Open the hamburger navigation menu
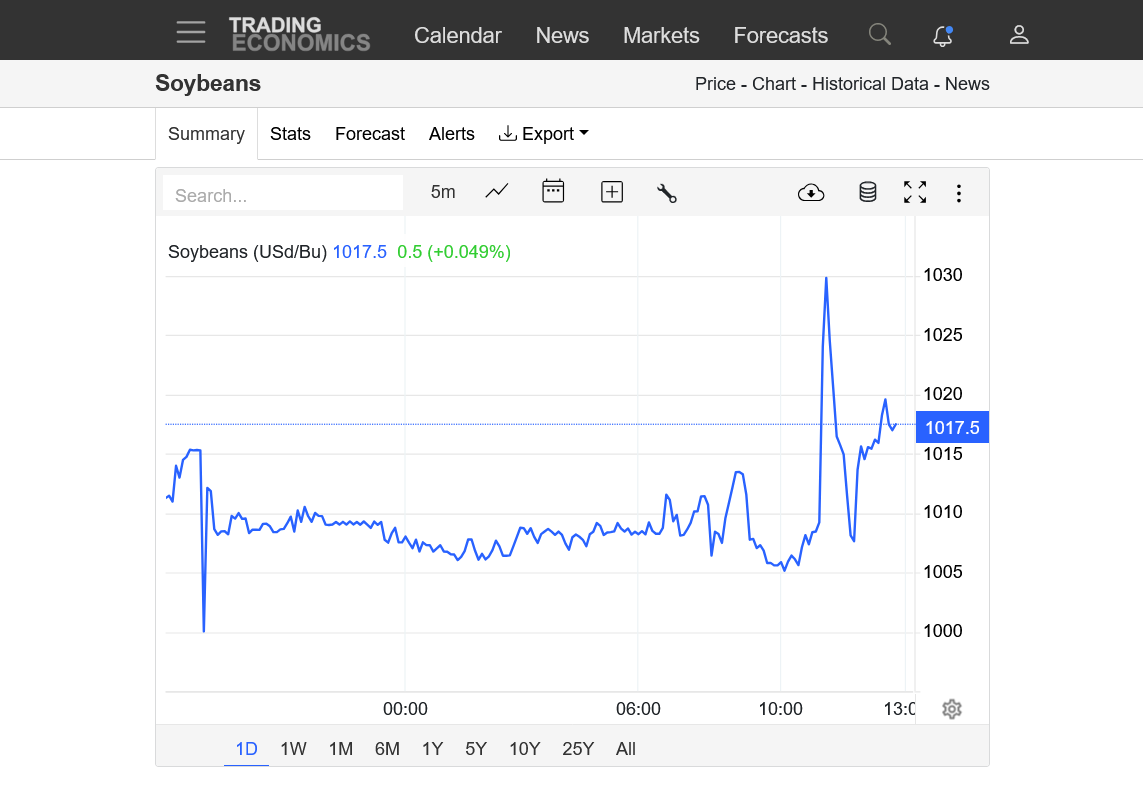The width and height of the screenshot is (1143, 807). click(x=190, y=33)
